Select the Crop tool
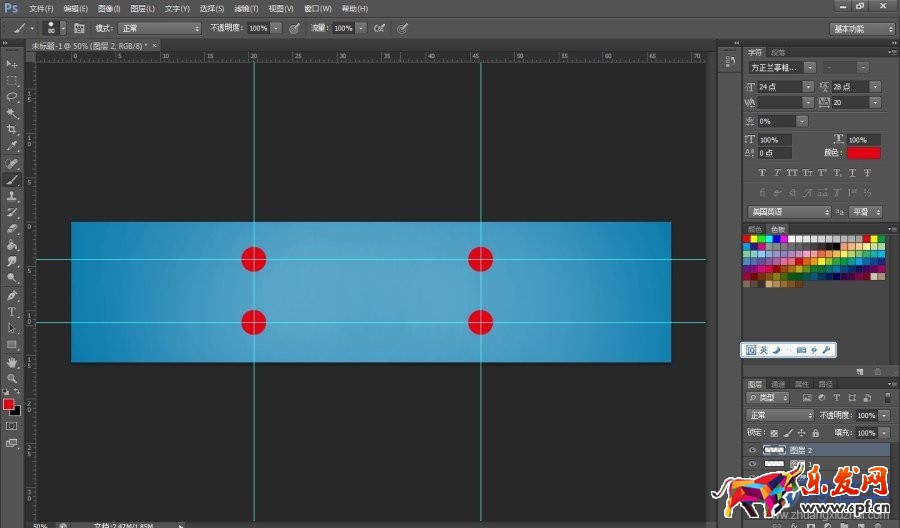The width and height of the screenshot is (900, 528). click(x=13, y=130)
